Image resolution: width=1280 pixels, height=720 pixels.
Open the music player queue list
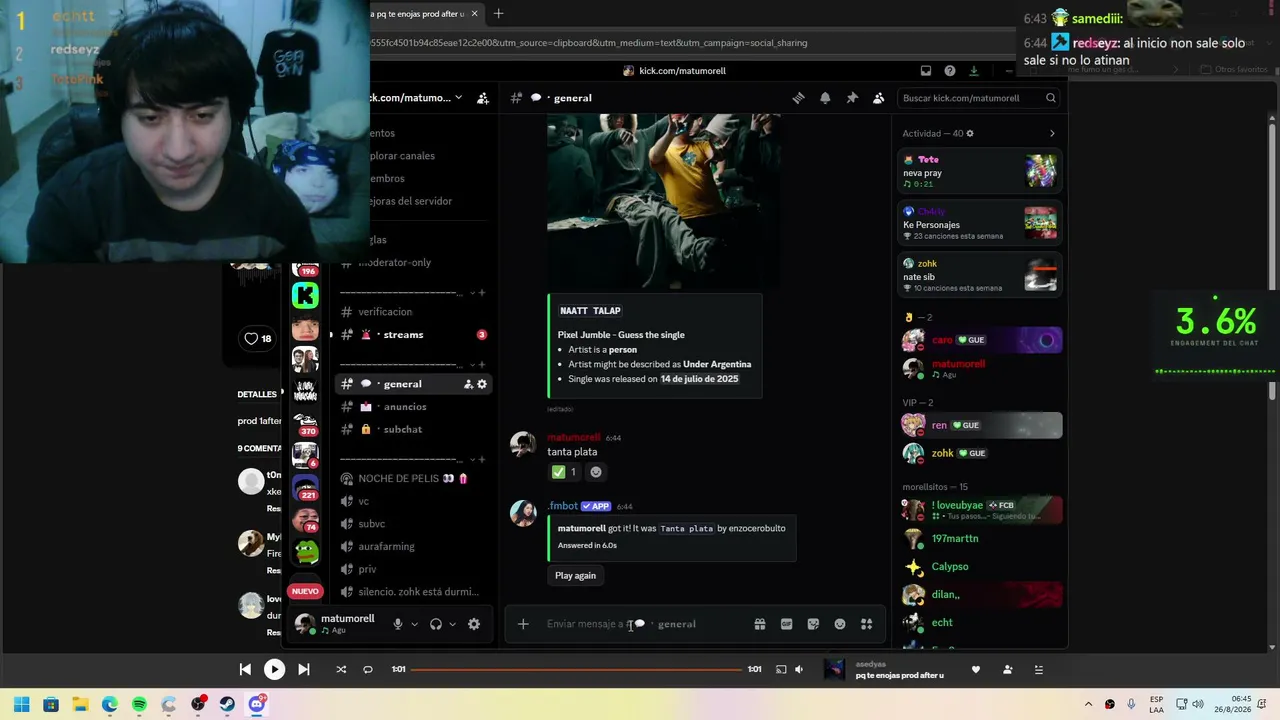1038,669
